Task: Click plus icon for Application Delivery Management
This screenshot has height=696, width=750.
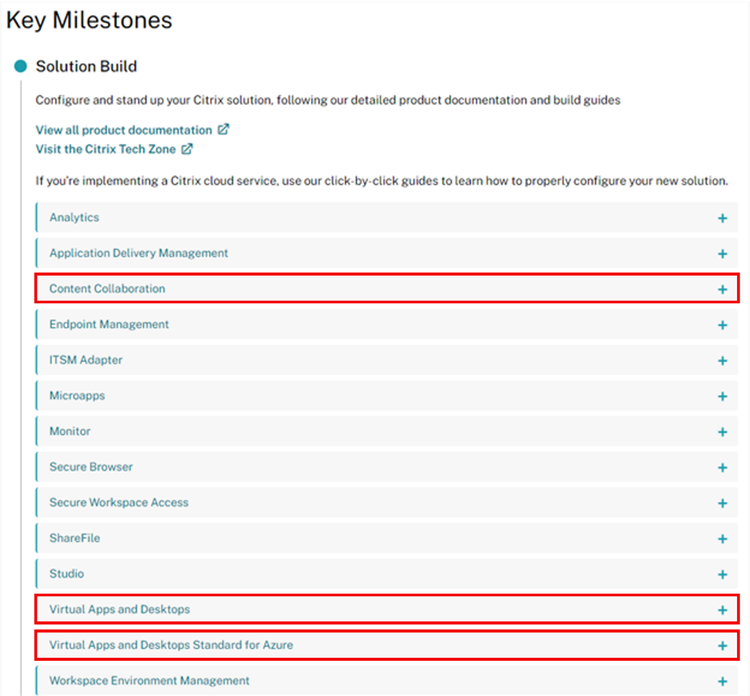Action: coord(722,254)
